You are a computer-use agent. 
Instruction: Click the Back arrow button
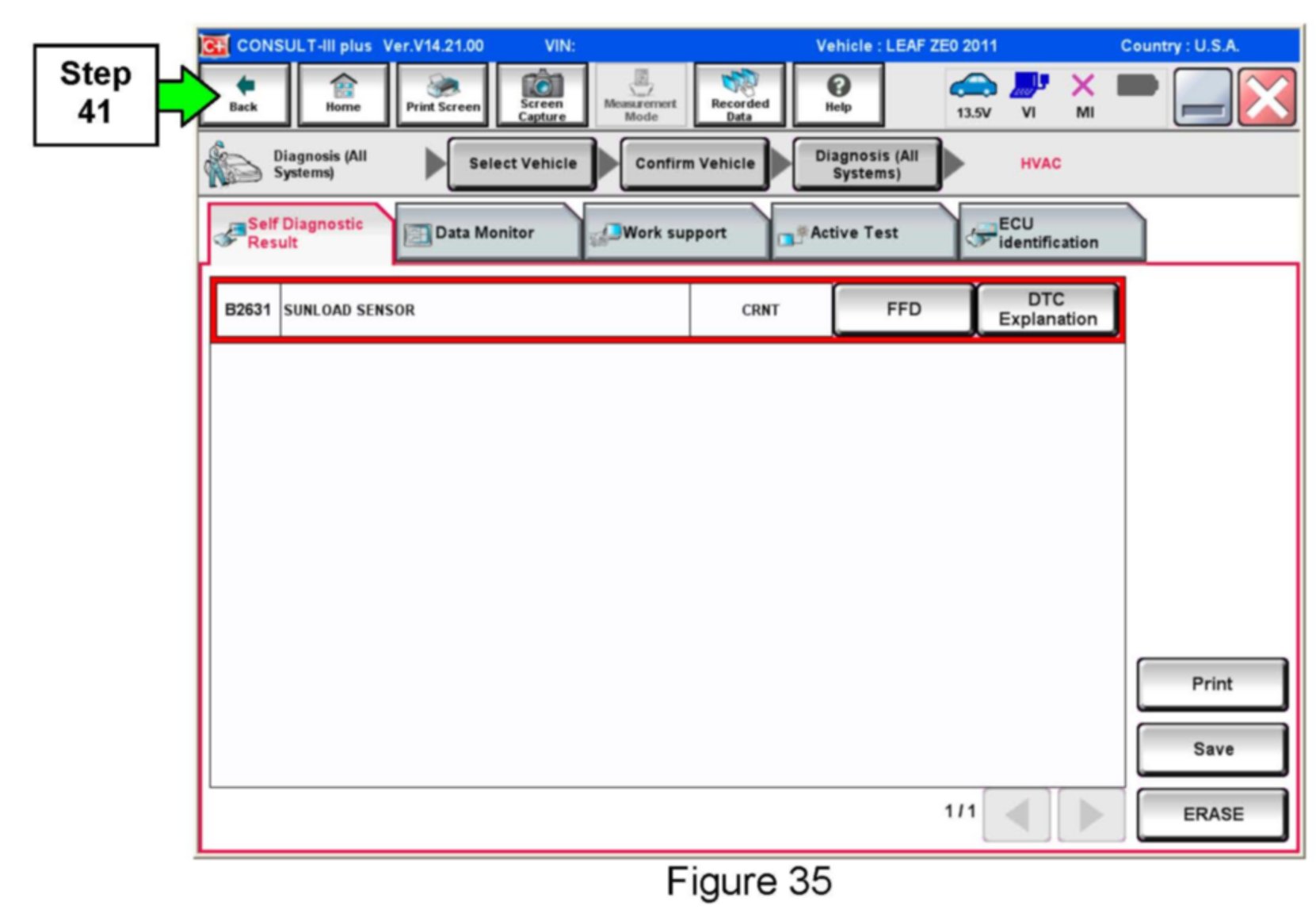244,94
